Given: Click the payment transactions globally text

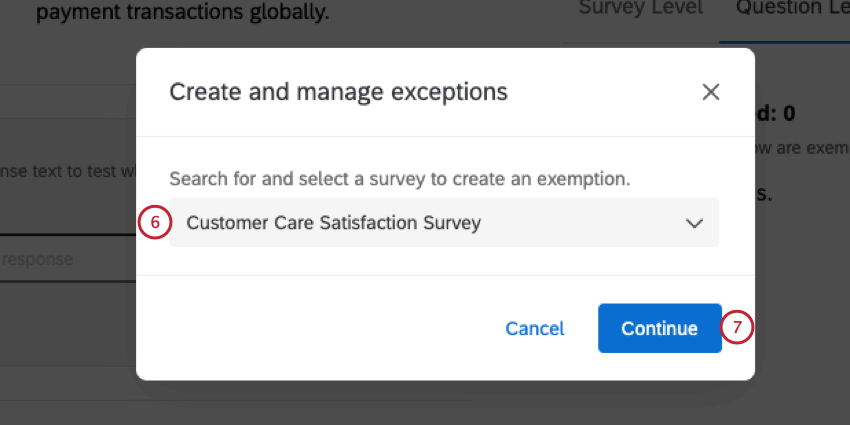Looking at the screenshot, I should pyautogui.click(x=183, y=14).
